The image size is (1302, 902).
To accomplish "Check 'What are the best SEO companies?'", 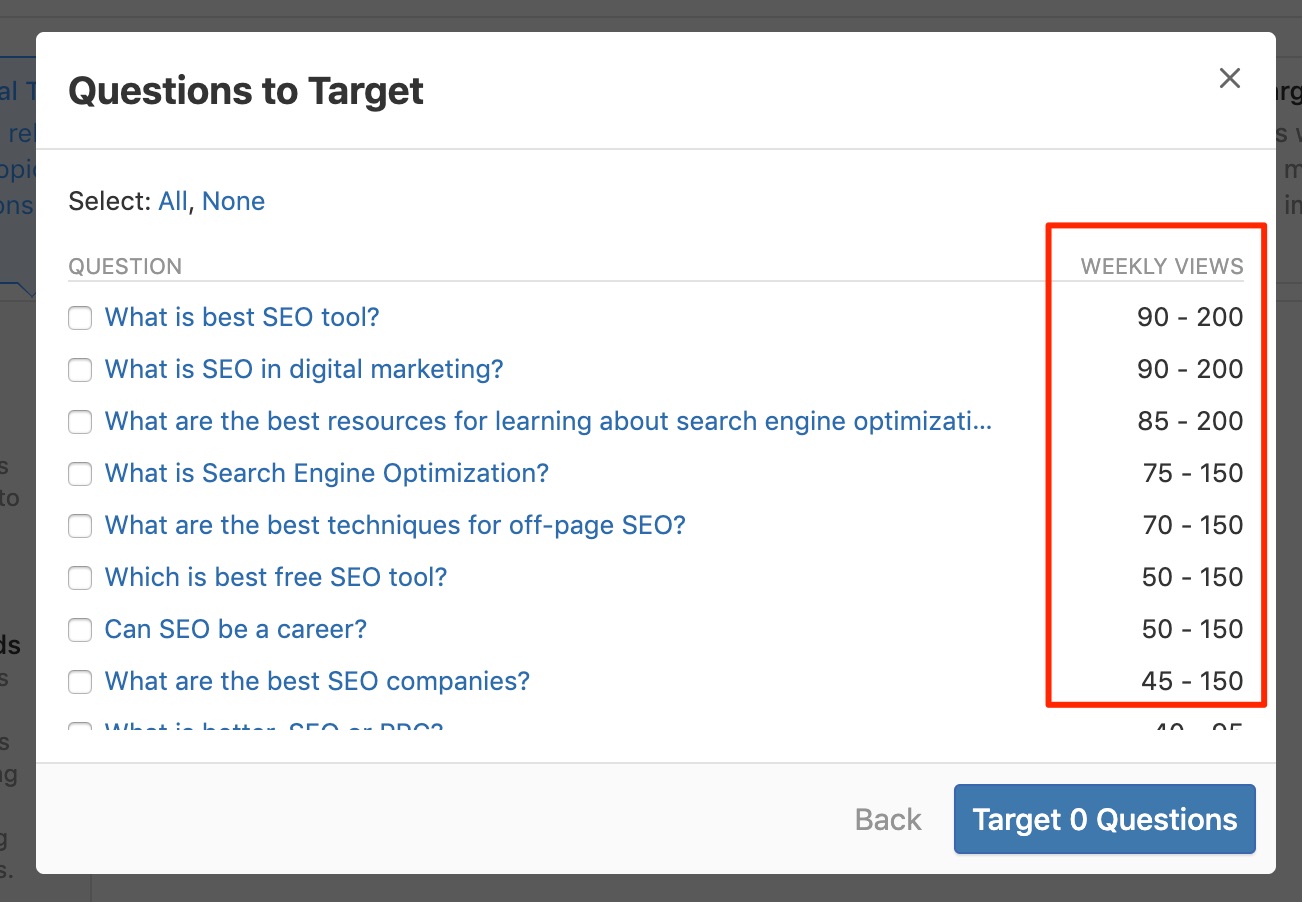I will coord(80,681).
